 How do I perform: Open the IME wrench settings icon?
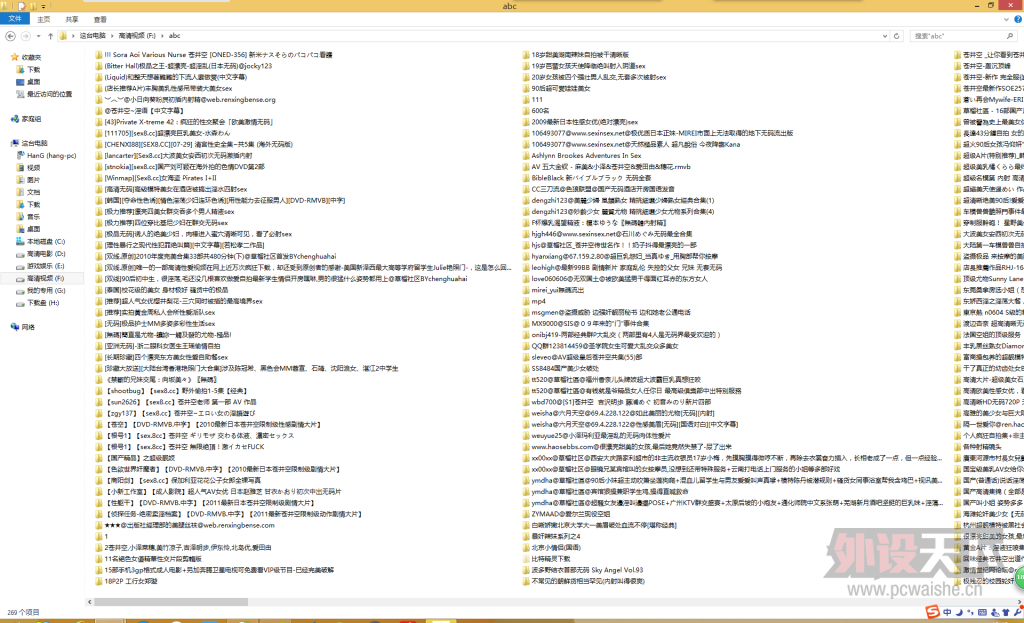pos(1017,613)
